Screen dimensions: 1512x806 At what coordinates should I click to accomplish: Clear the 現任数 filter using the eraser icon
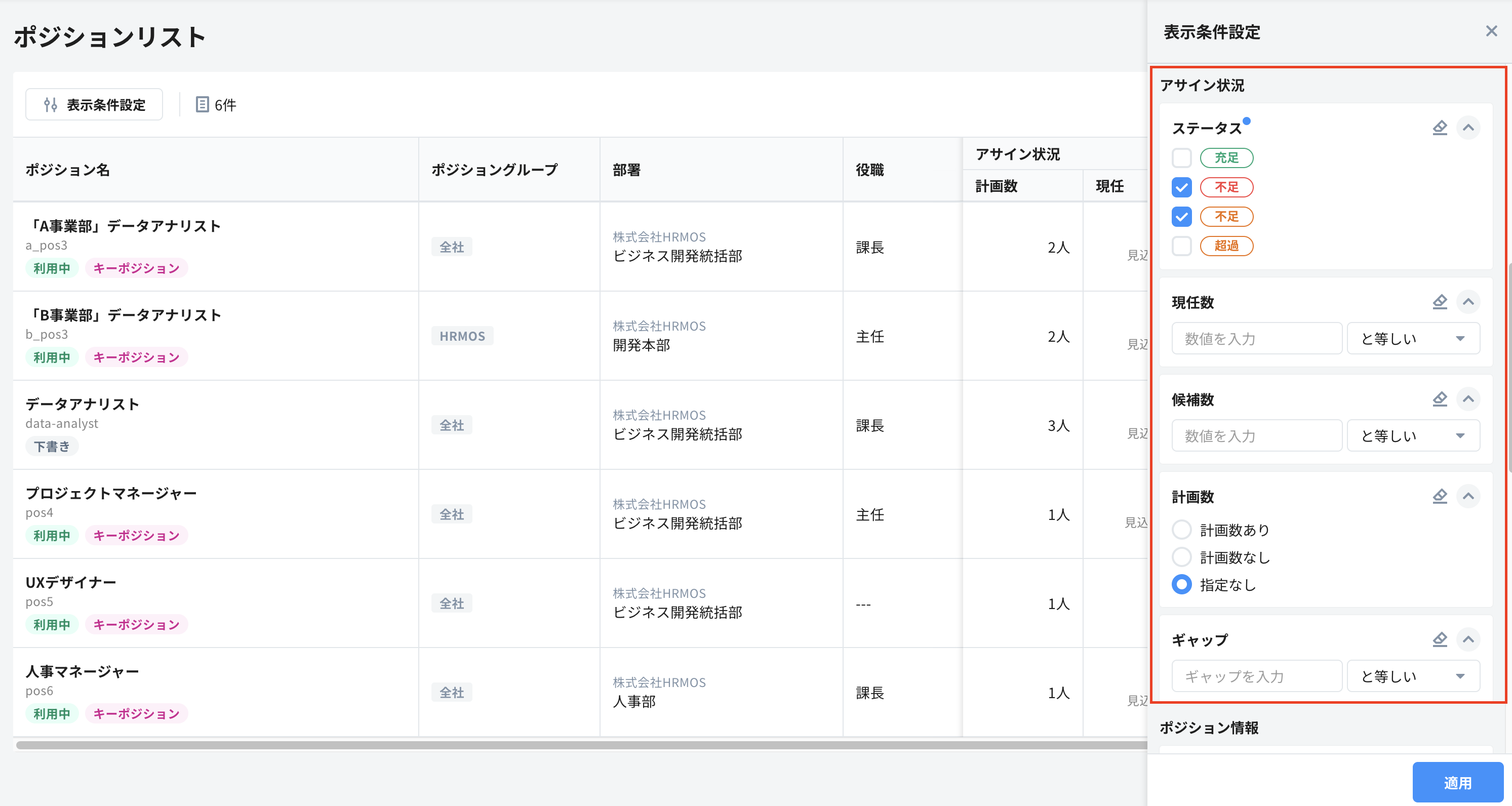coord(1440,302)
